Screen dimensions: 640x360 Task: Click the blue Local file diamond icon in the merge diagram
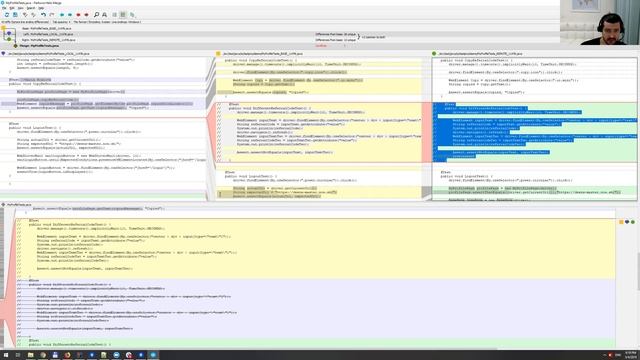point(9,33)
